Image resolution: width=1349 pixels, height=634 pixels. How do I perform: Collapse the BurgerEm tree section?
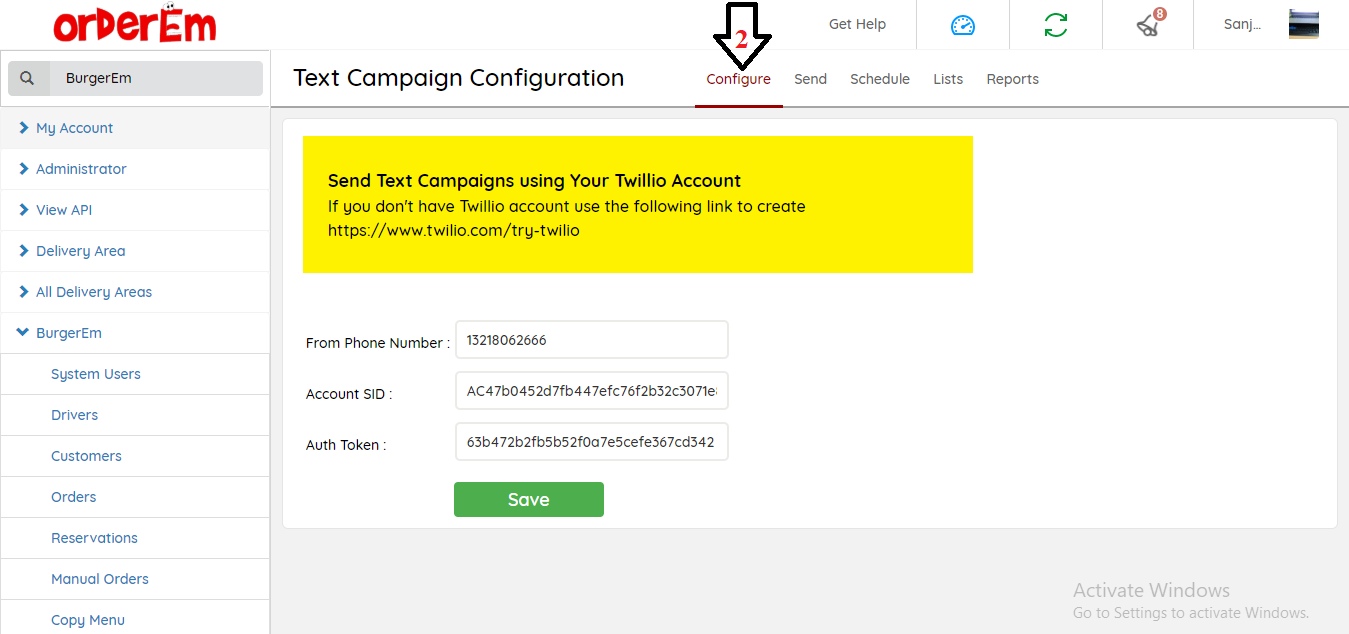(68, 333)
